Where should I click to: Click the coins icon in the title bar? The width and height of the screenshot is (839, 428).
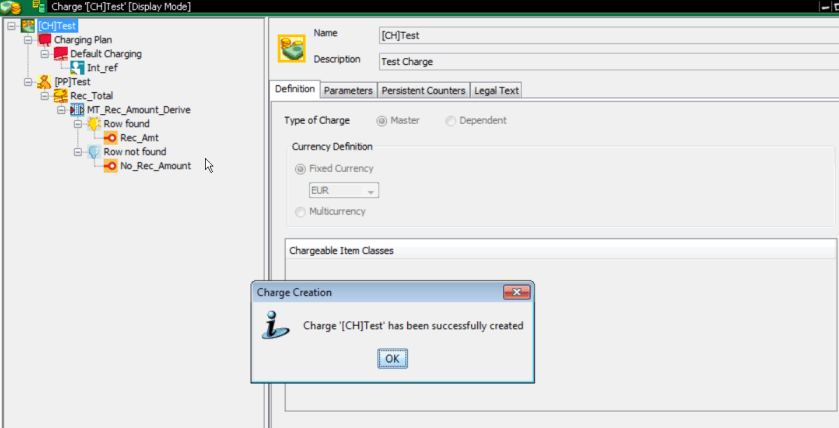(10, 7)
